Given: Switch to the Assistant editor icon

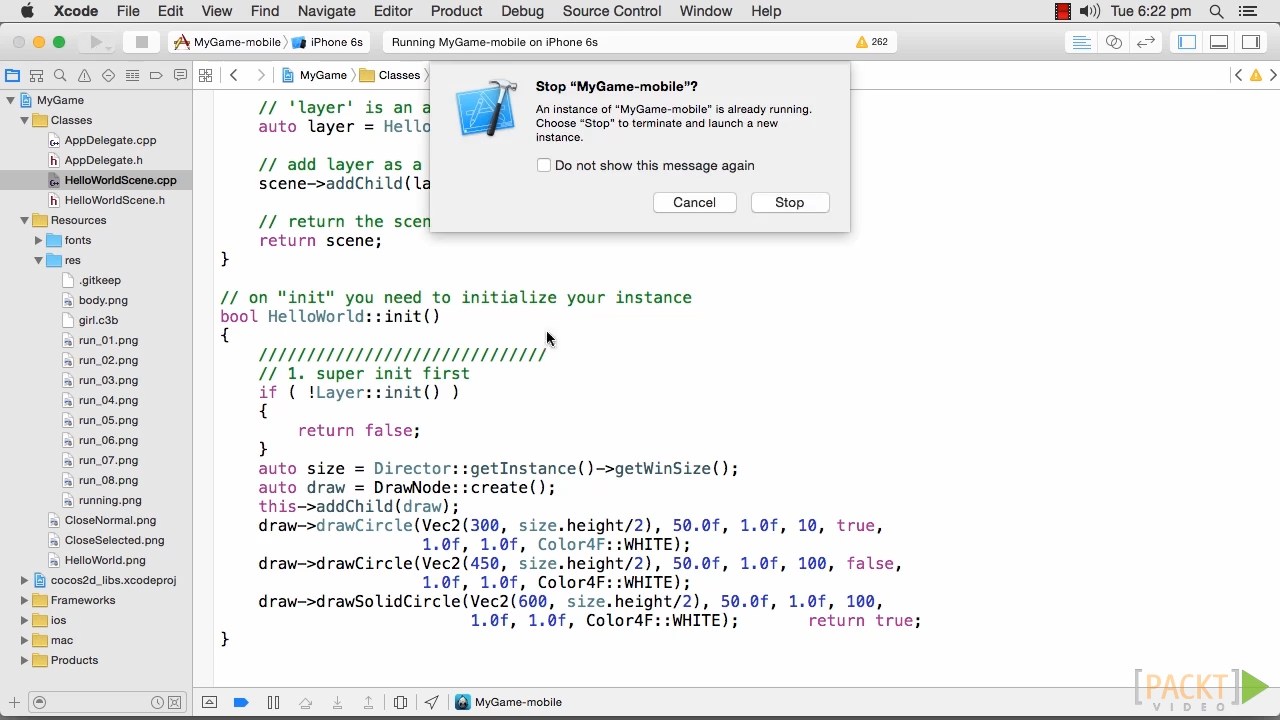Looking at the screenshot, I should pos(1113,42).
